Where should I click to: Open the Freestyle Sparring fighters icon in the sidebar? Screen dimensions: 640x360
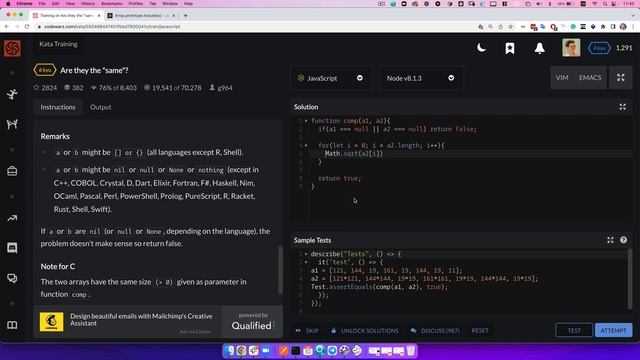[12, 124]
